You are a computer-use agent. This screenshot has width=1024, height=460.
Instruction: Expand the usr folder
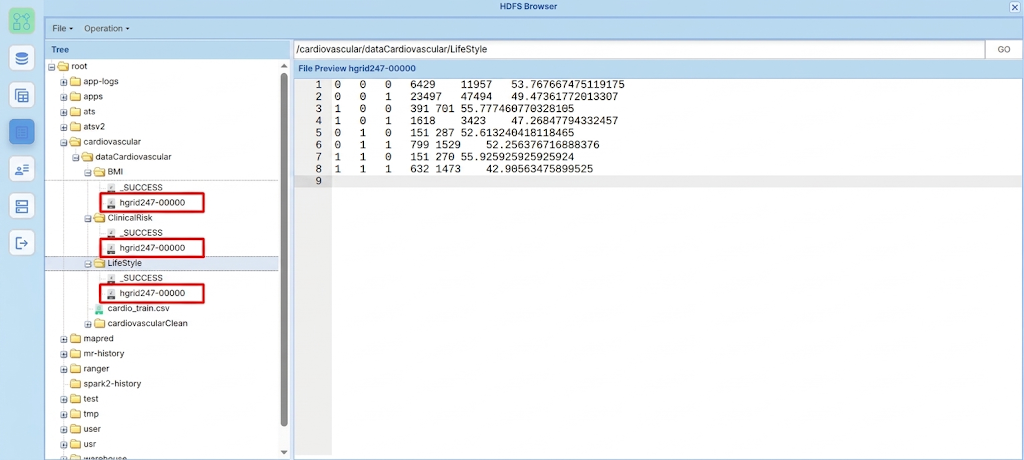point(64,444)
